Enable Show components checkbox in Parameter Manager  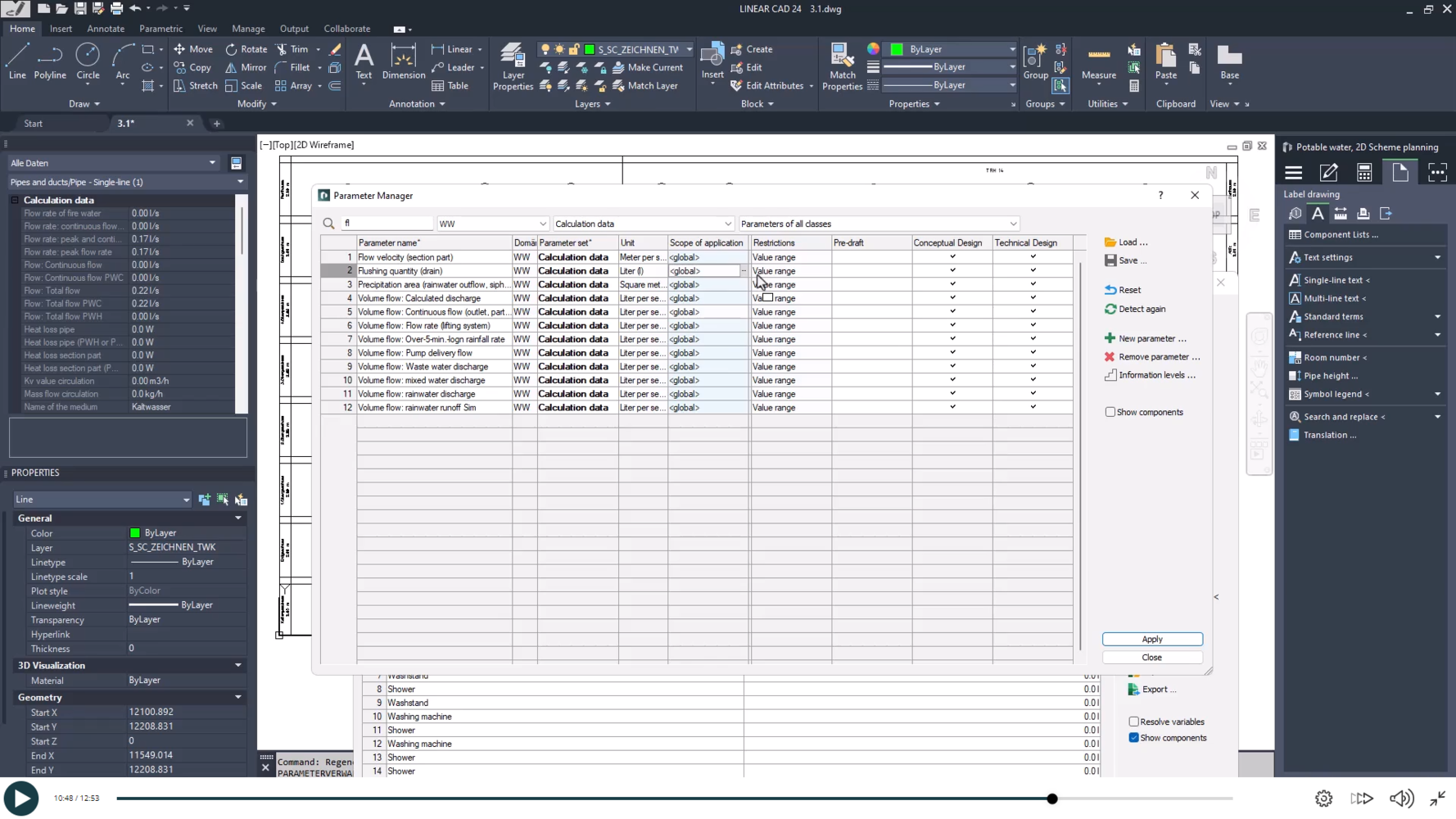coord(1110,411)
